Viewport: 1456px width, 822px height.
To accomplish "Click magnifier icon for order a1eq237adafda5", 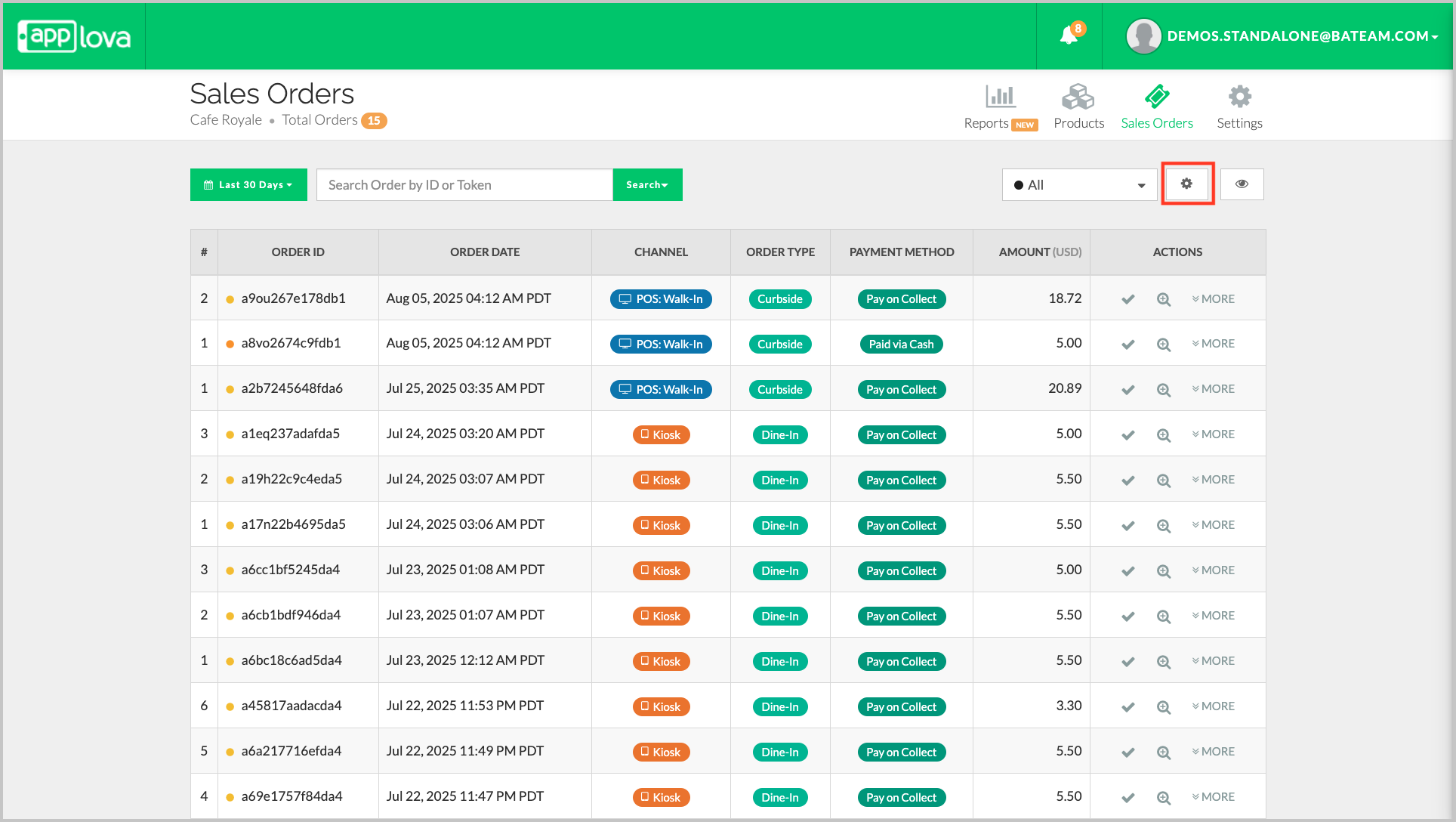I will point(1164,435).
